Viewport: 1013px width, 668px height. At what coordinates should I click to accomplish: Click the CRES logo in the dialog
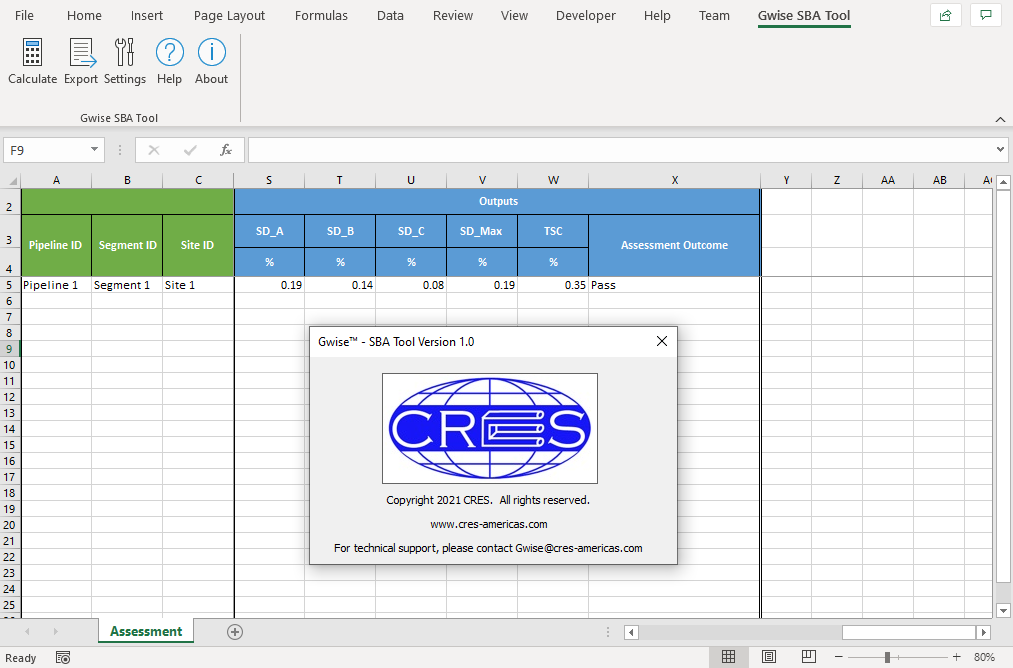pos(490,428)
